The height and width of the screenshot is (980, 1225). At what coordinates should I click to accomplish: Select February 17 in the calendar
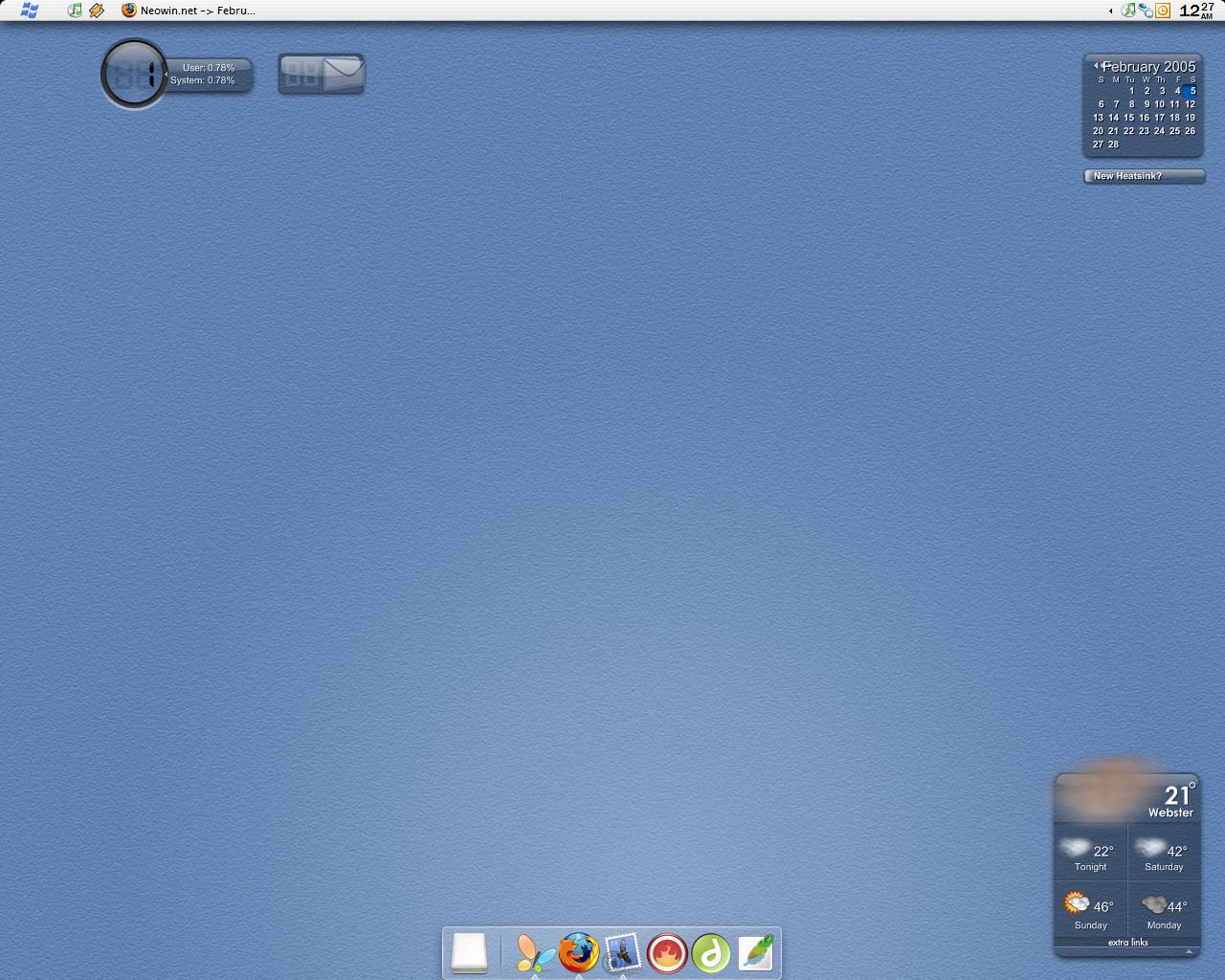pyautogui.click(x=1159, y=118)
